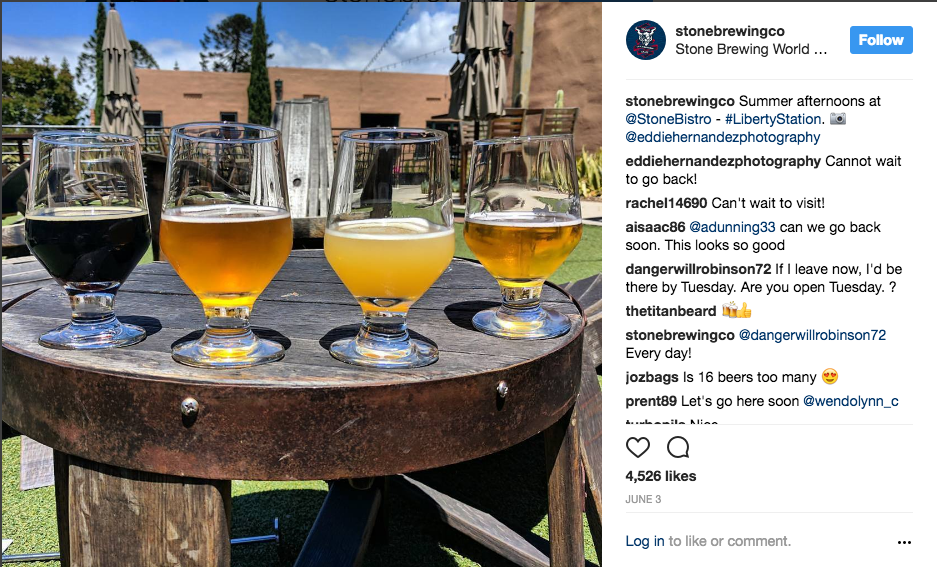The image size is (937, 567).
Task: Open the Stone Brewing World location link
Action: [751, 49]
